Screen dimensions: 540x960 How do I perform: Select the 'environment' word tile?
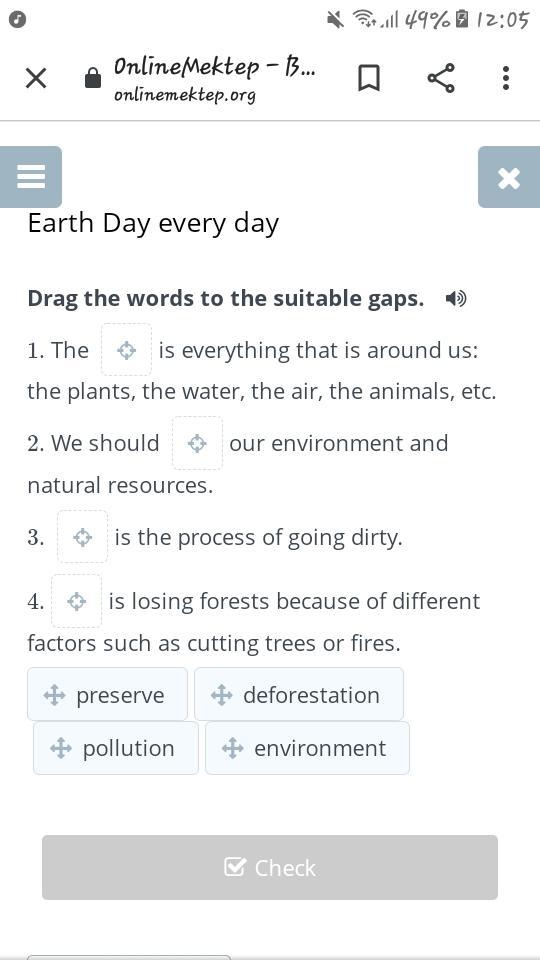(x=307, y=748)
